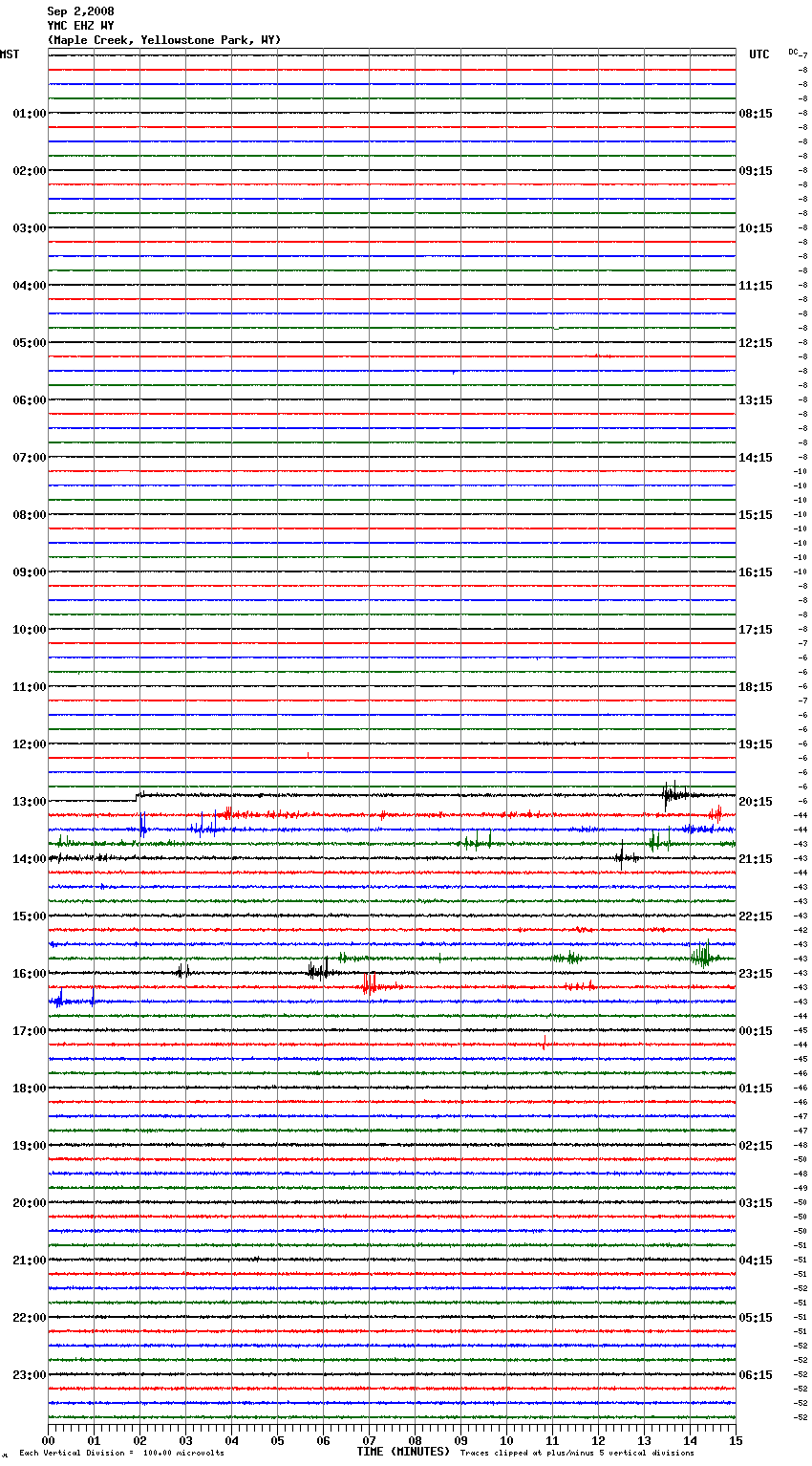
Task: Select the 05:00 MST row label
Action: [x=30, y=343]
